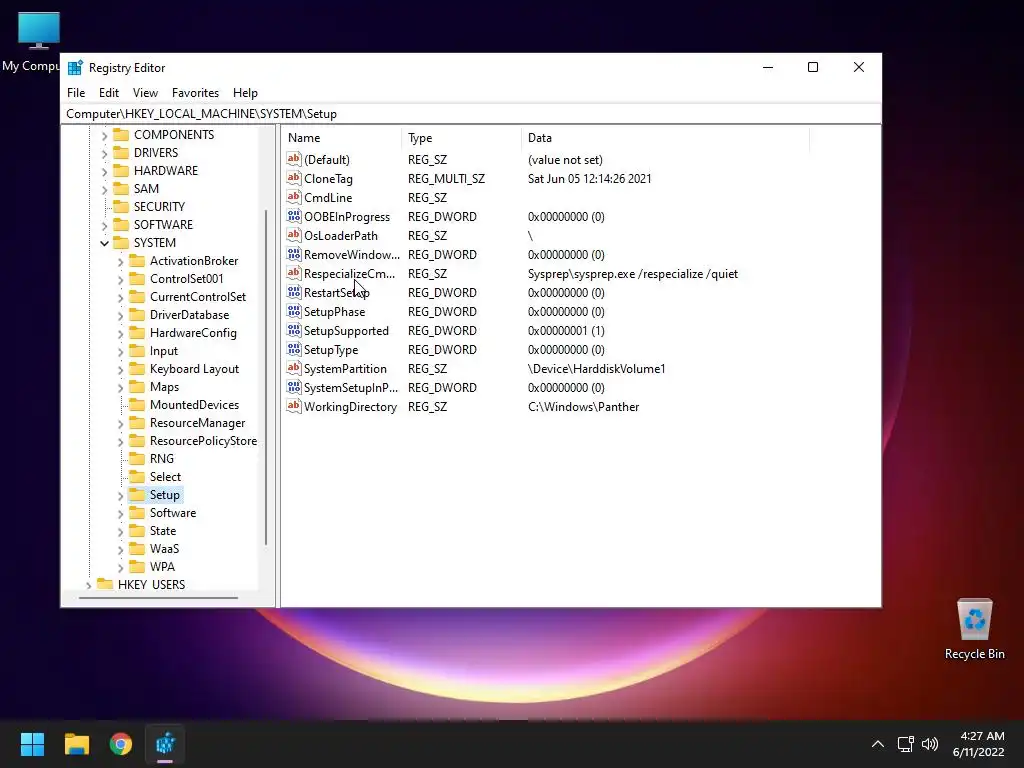Viewport: 1024px width, 768px height.
Task: Open the Help menu
Action: coord(245,93)
